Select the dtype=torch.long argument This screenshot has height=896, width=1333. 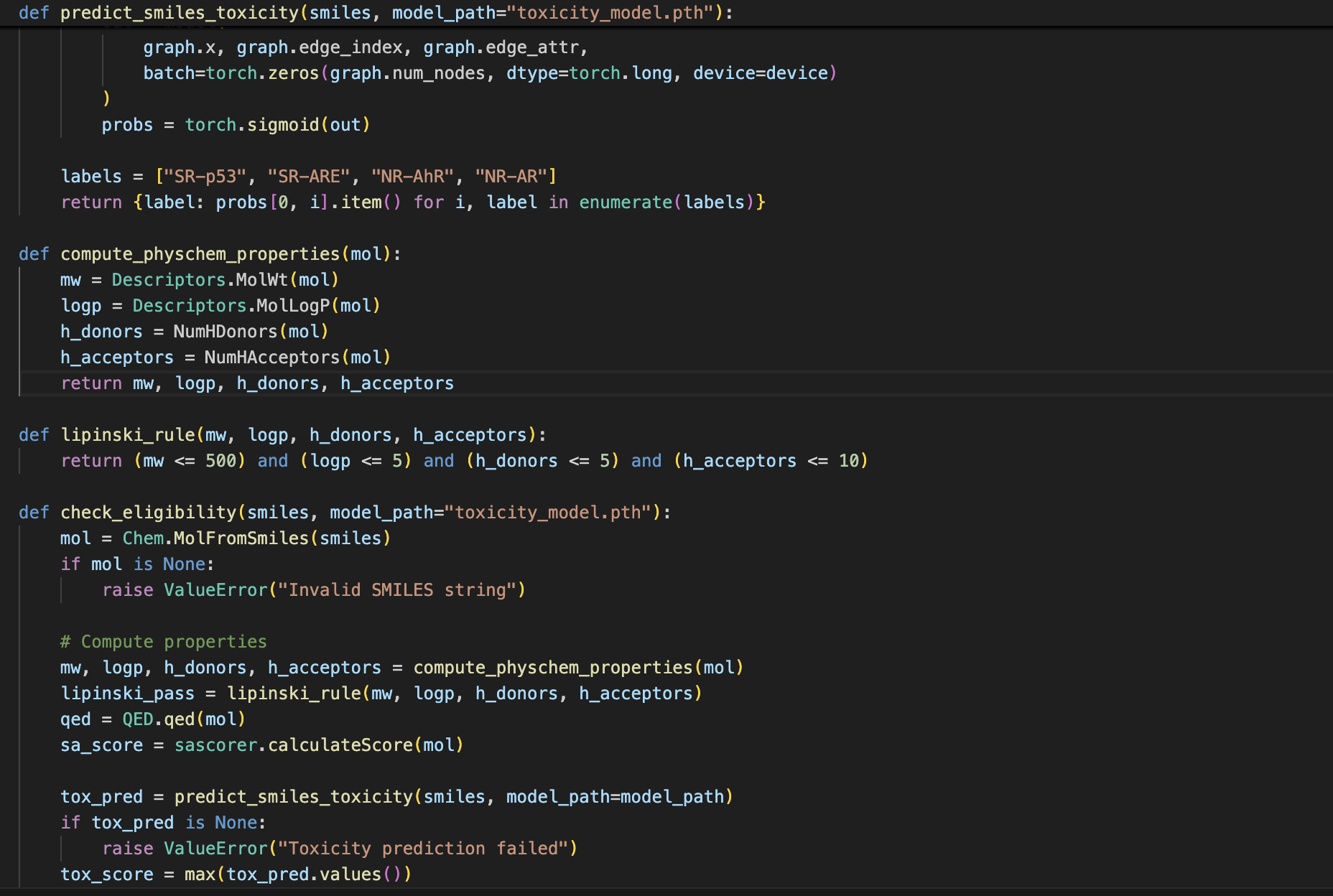(589, 73)
